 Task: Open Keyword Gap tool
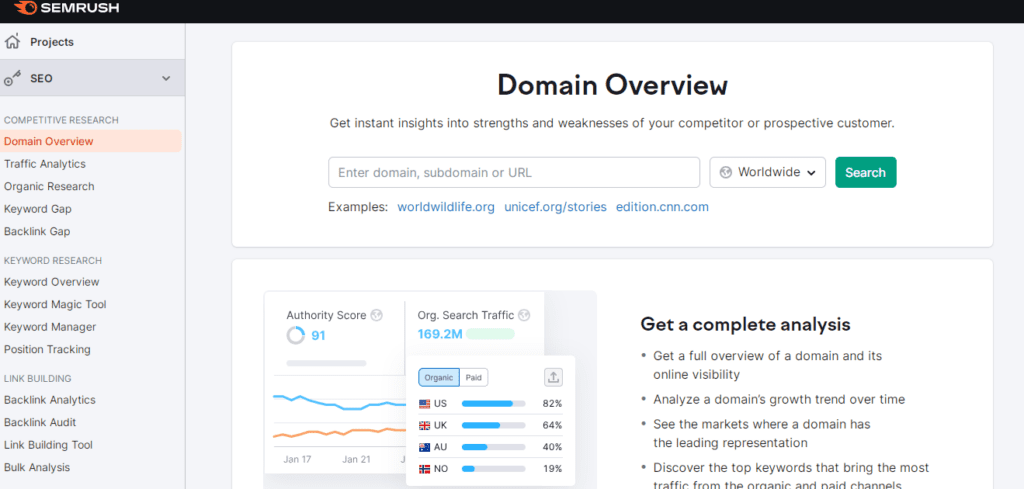tap(37, 209)
